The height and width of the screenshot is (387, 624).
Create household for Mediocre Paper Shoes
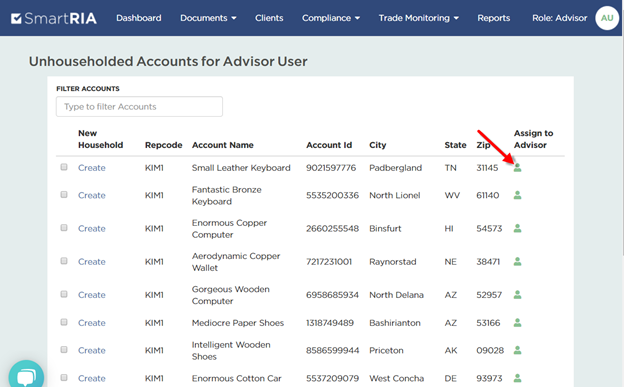coord(92,322)
